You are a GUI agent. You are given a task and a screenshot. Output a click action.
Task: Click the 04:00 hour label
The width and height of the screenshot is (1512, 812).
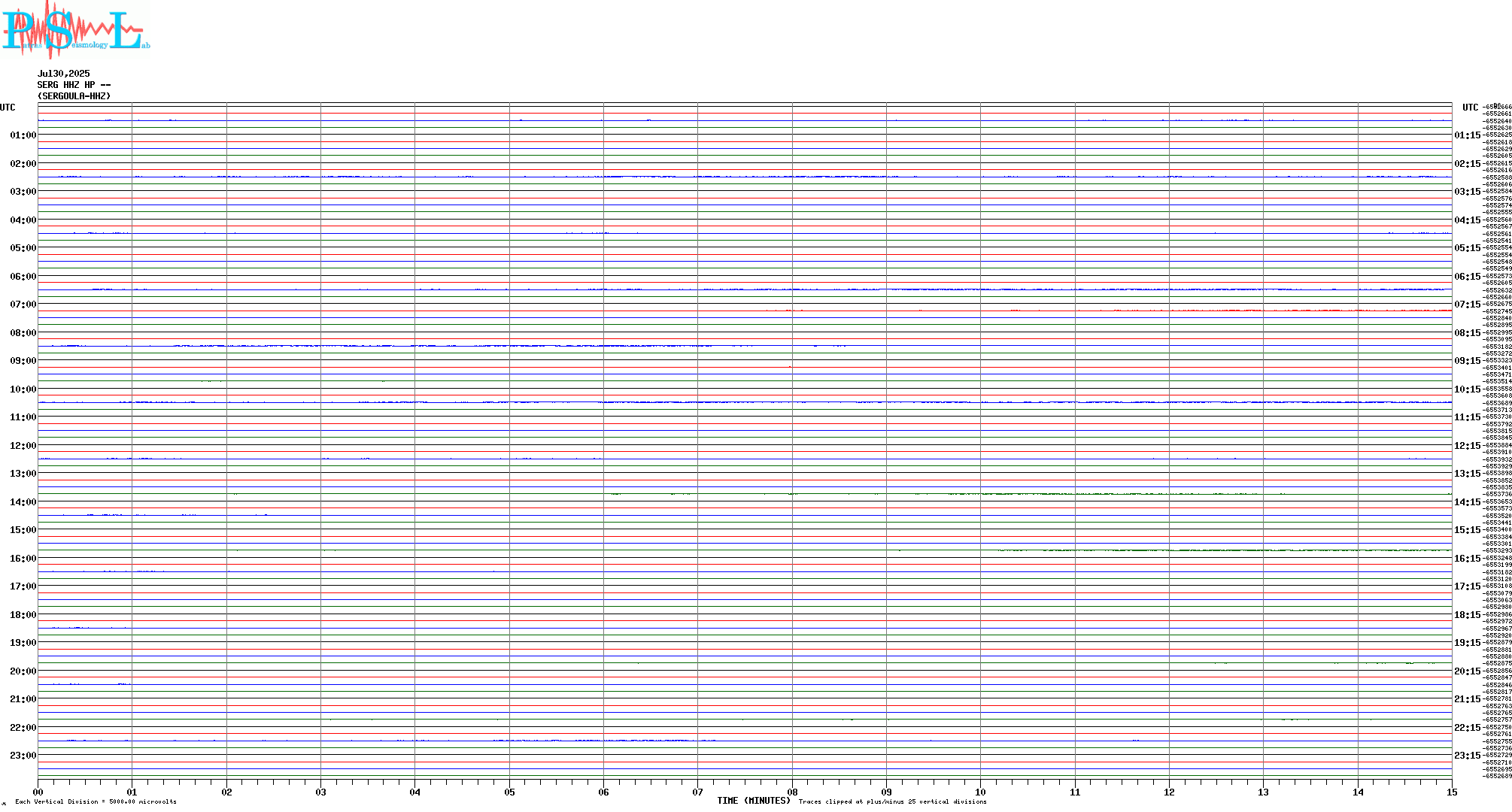pos(23,220)
